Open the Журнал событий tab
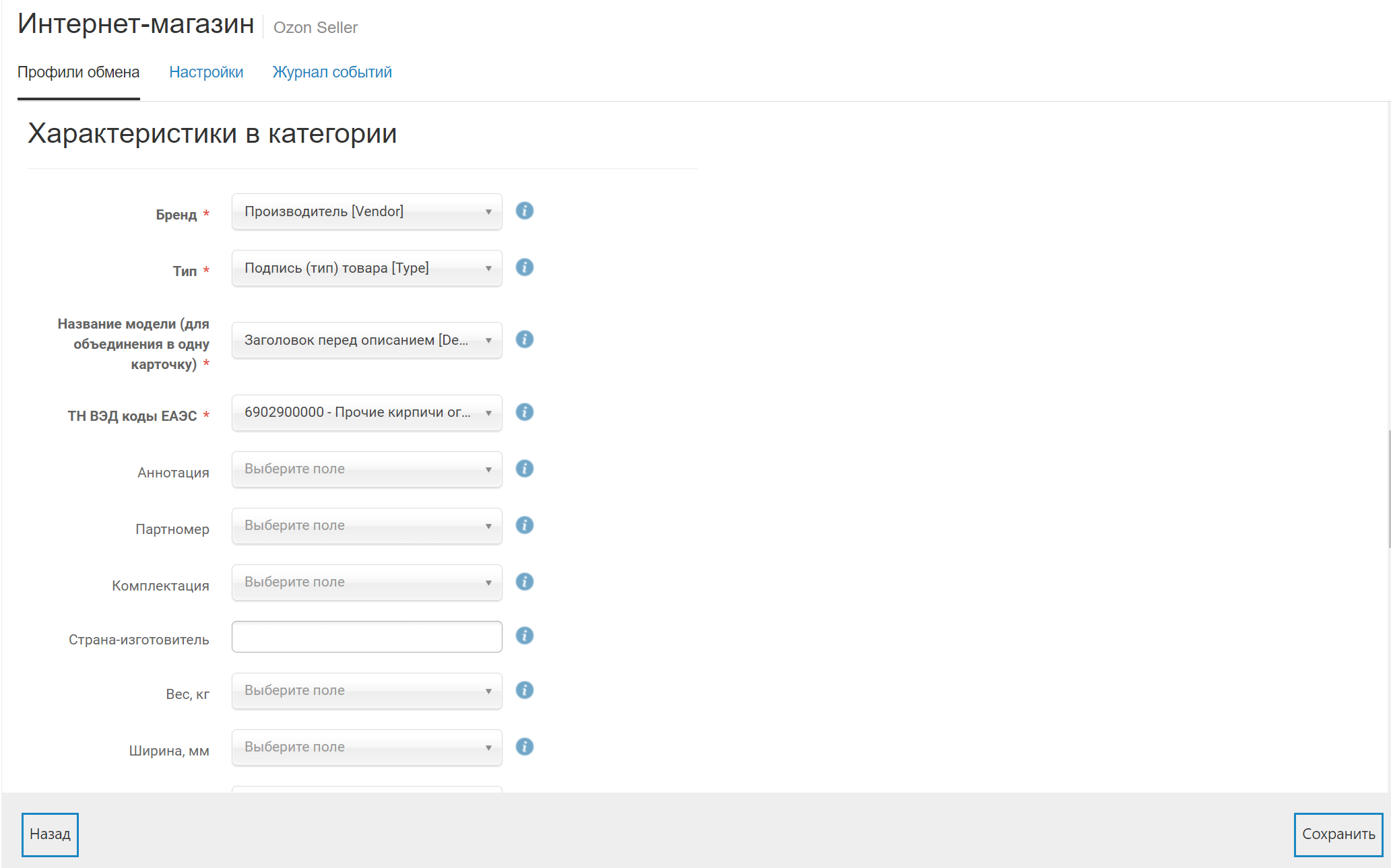This screenshot has width=1391, height=868. pyautogui.click(x=331, y=72)
